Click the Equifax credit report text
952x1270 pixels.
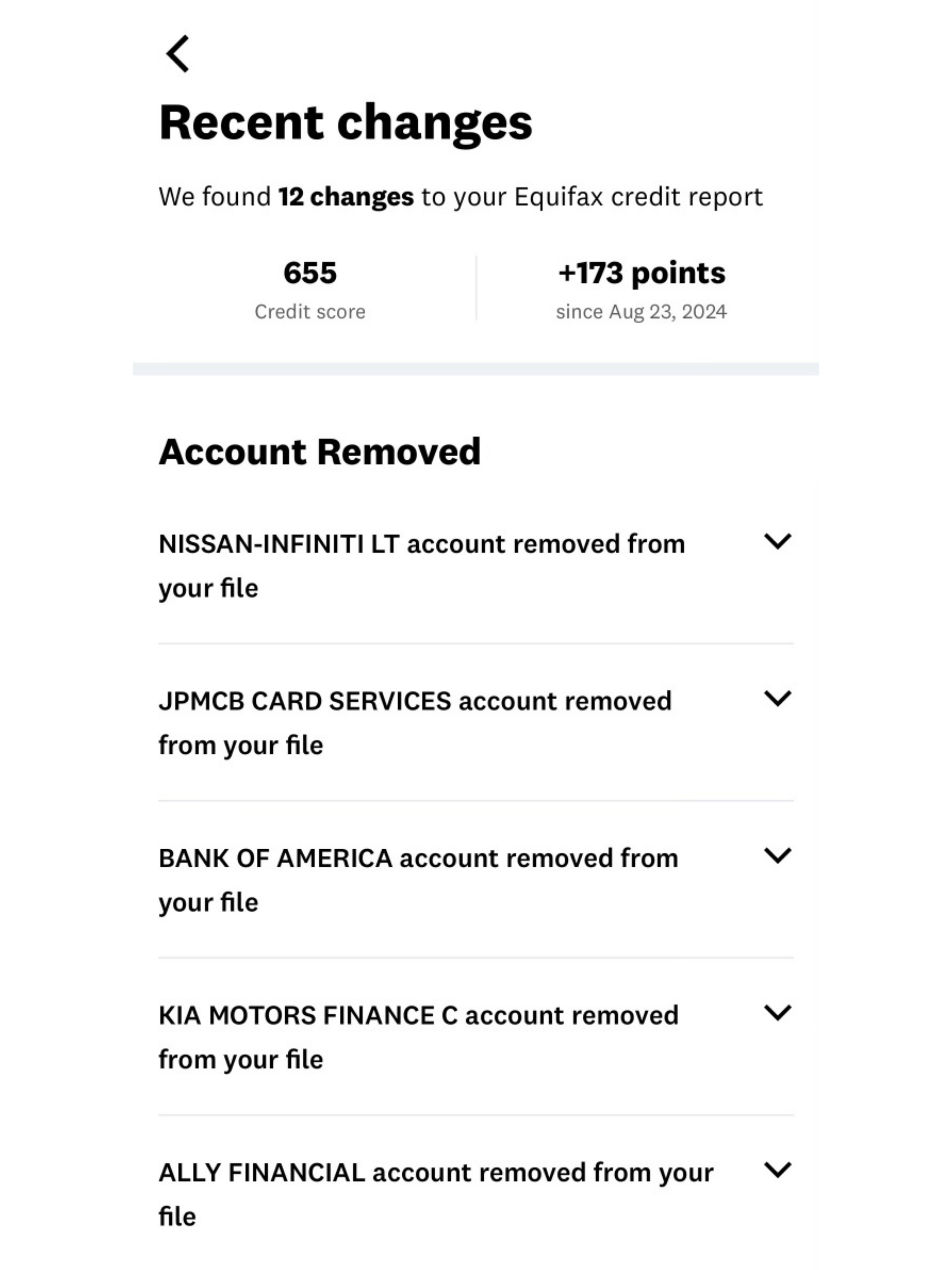point(638,197)
